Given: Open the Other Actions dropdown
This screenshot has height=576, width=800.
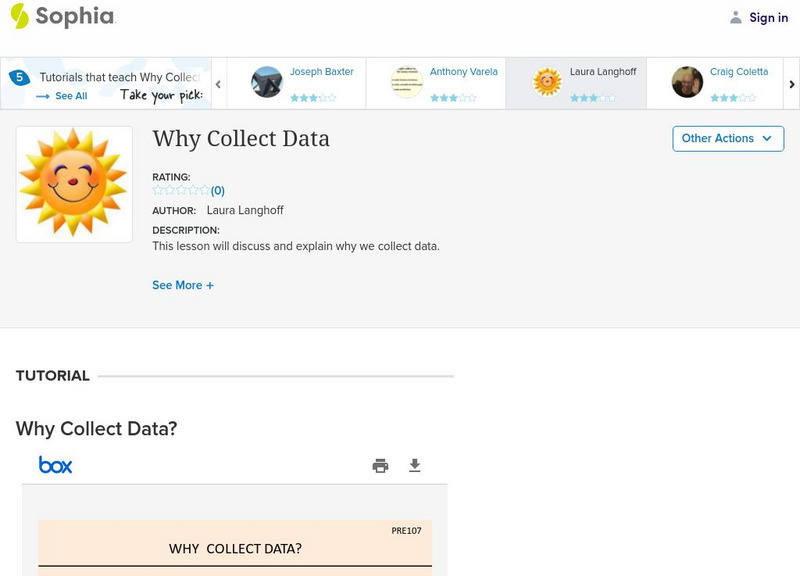Looking at the screenshot, I should point(727,139).
